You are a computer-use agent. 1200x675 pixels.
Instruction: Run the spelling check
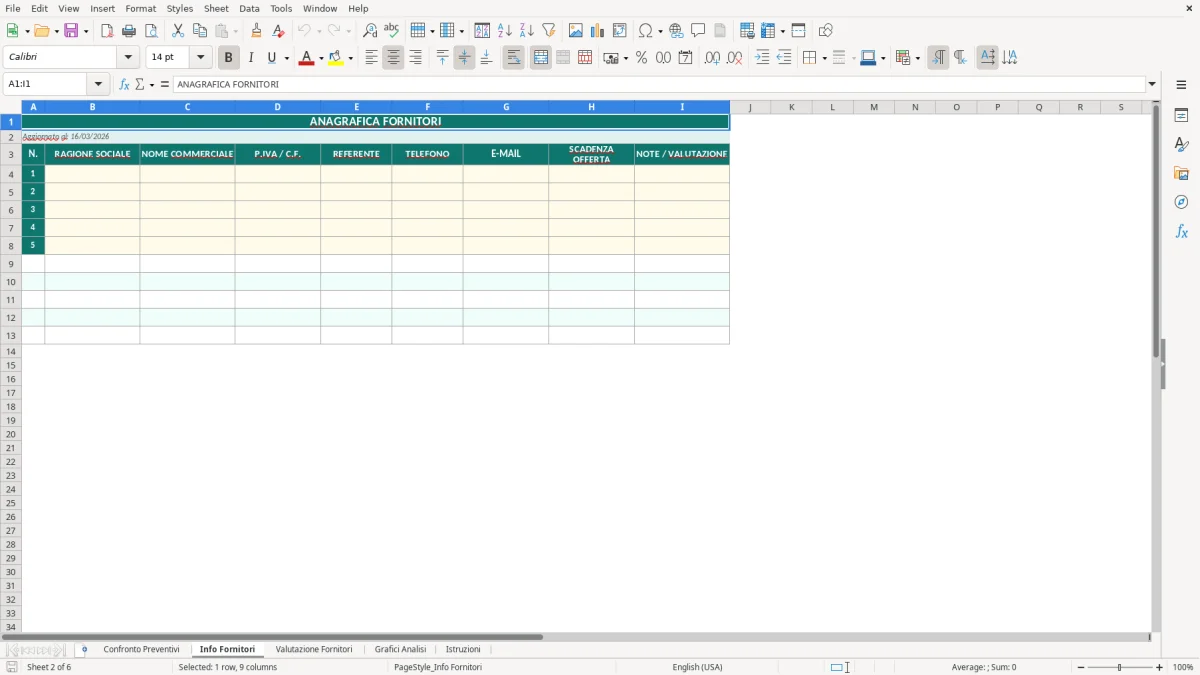(392, 31)
